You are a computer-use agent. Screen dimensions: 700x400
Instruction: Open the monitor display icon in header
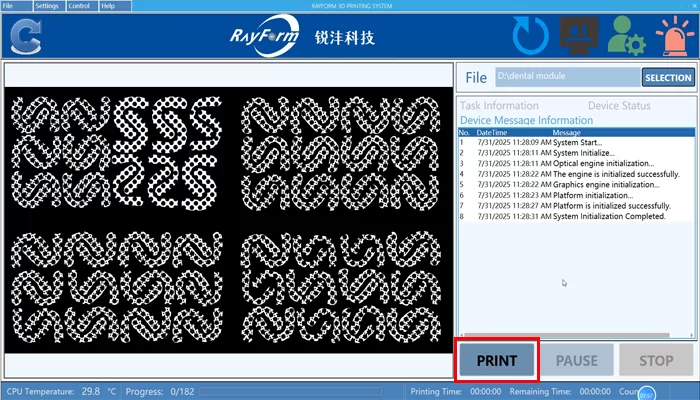(x=579, y=35)
